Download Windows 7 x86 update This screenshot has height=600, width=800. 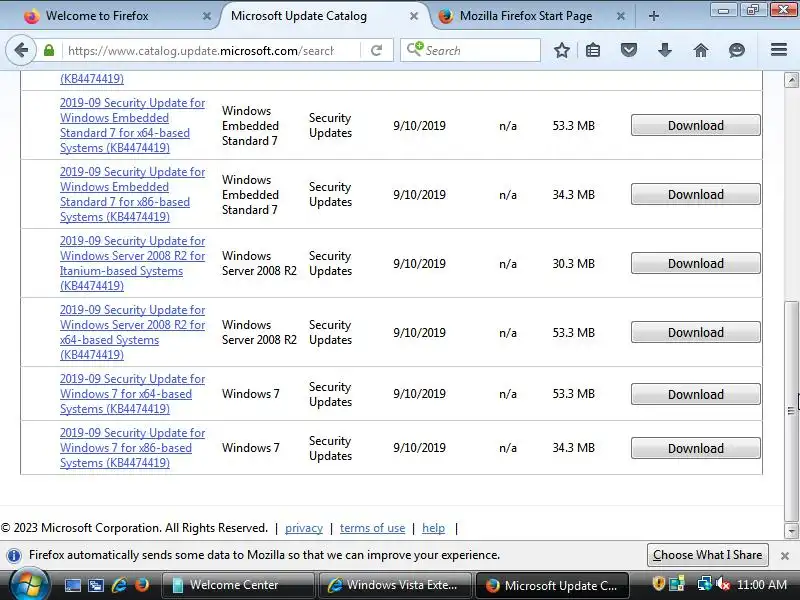(695, 448)
